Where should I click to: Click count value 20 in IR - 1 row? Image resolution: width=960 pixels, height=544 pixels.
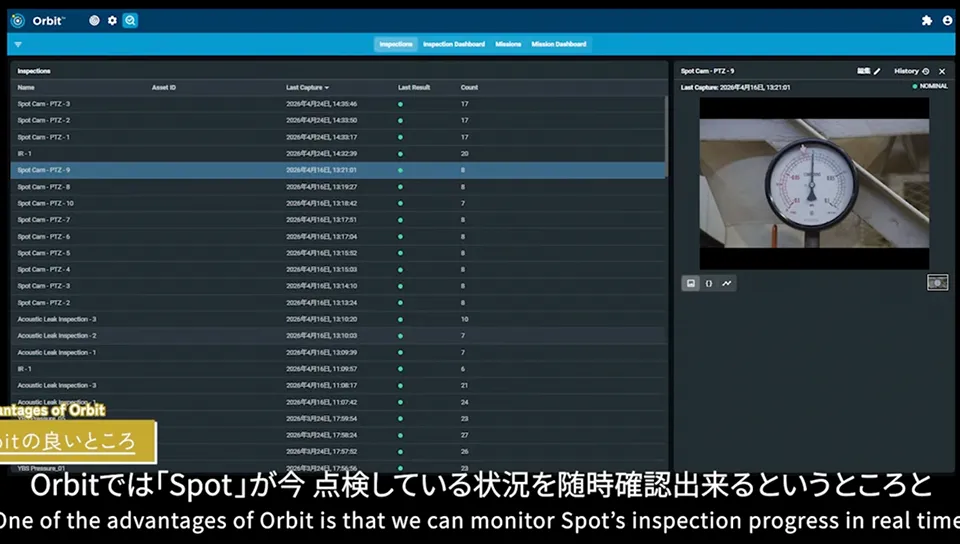(x=464, y=154)
